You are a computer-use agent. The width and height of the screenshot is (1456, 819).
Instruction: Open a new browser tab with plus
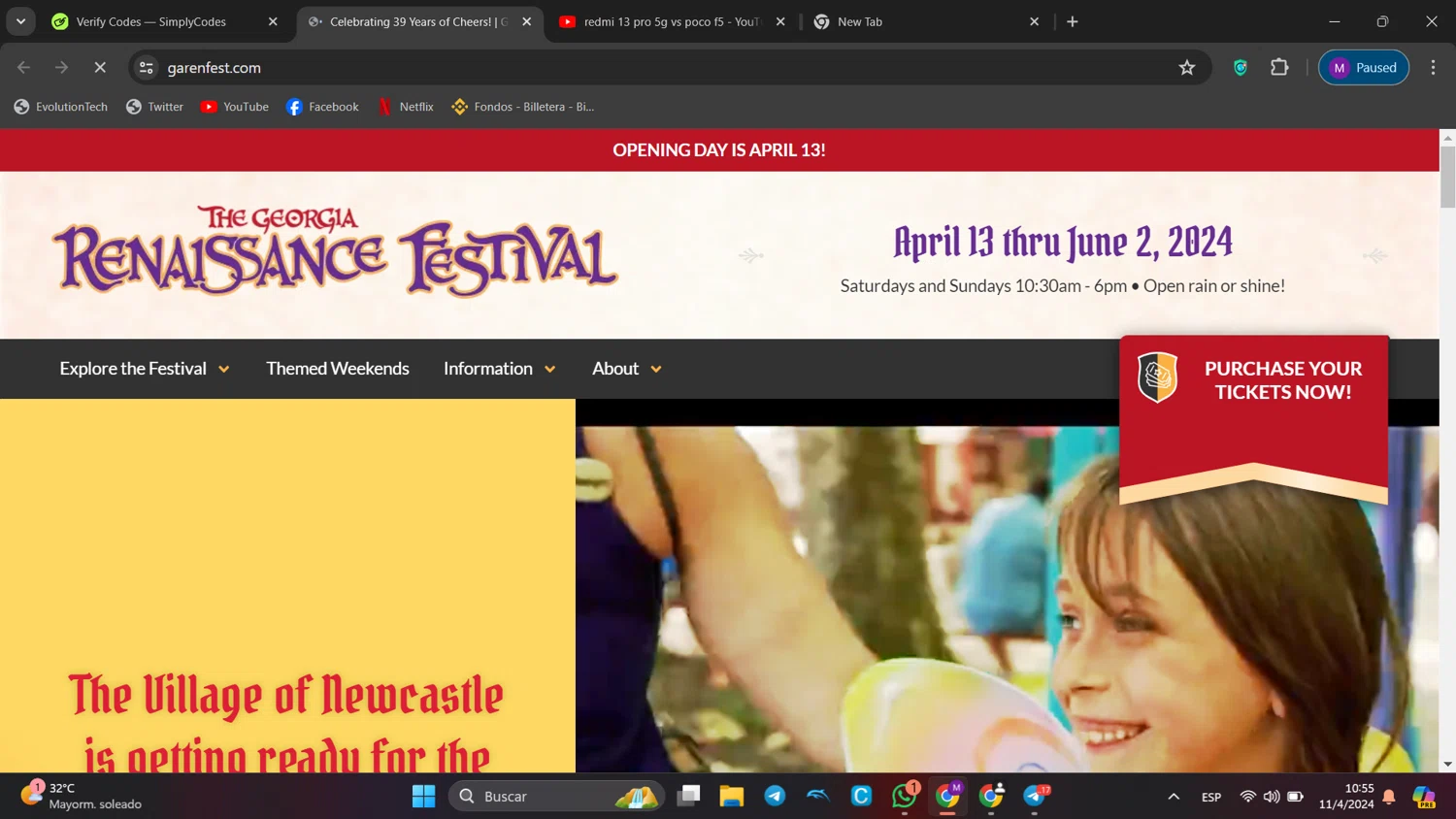pyautogui.click(x=1073, y=21)
